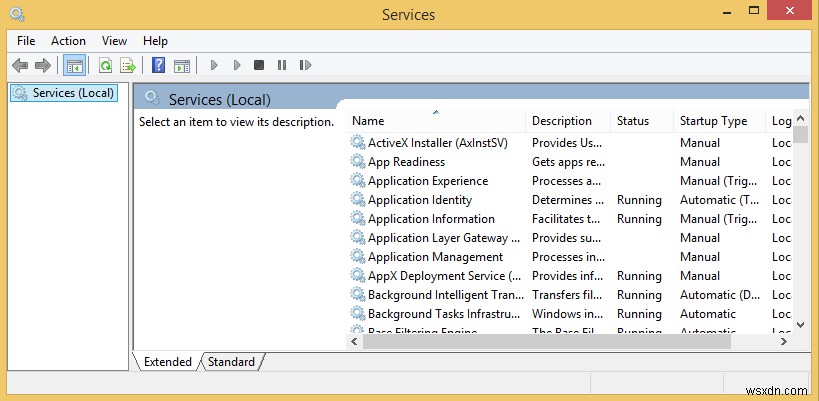The height and width of the screenshot is (401, 819).
Task: Click the Export List toolbar icon
Action: (127, 66)
